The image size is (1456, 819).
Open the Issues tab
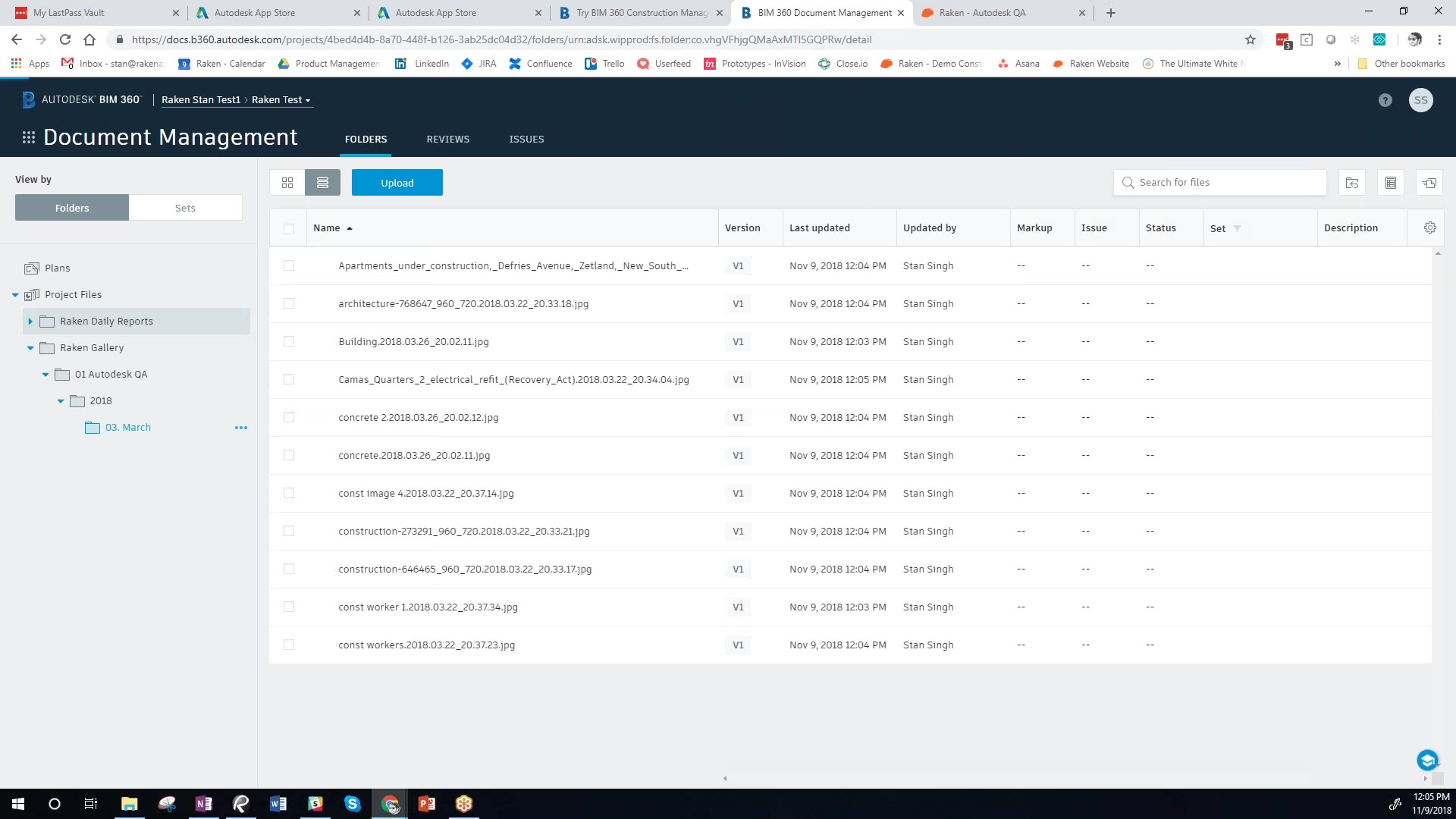(x=526, y=139)
